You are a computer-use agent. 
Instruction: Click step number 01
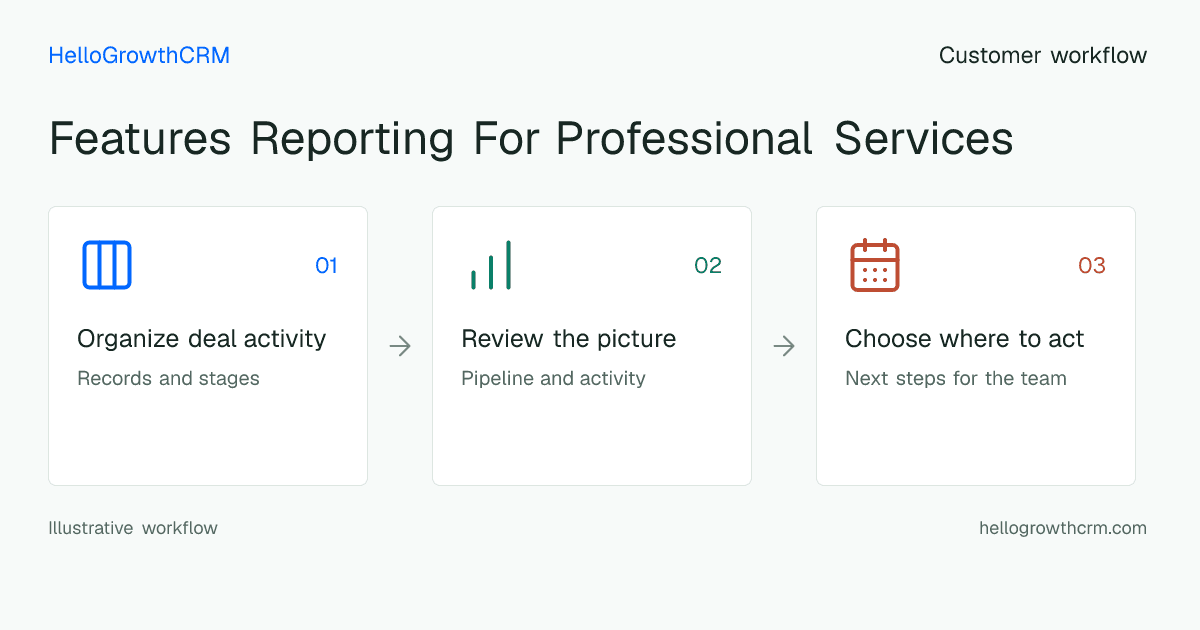click(x=326, y=265)
